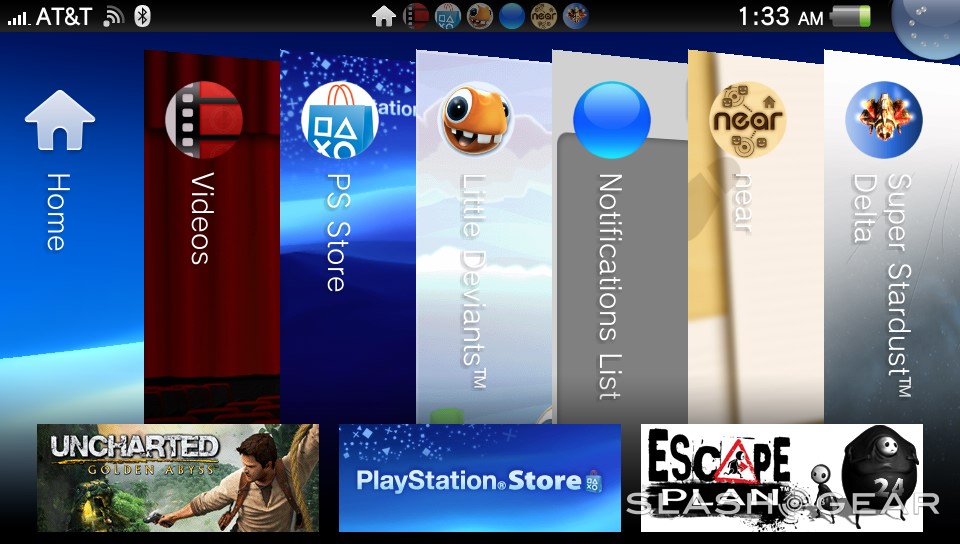The height and width of the screenshot is (544, 960).
Task: Tap the Wi-Fi signal status icon
Action: click(x=114, y=17)
